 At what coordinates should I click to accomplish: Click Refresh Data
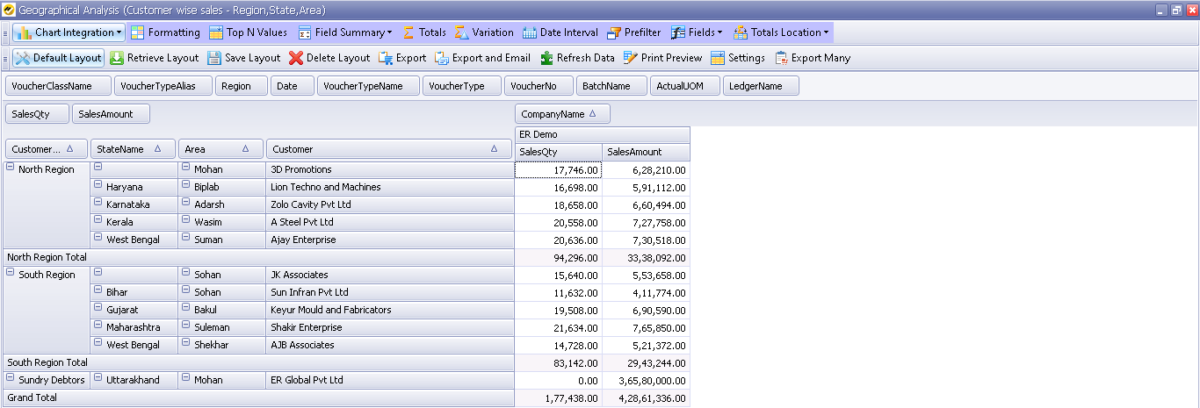tap(577, 58)
